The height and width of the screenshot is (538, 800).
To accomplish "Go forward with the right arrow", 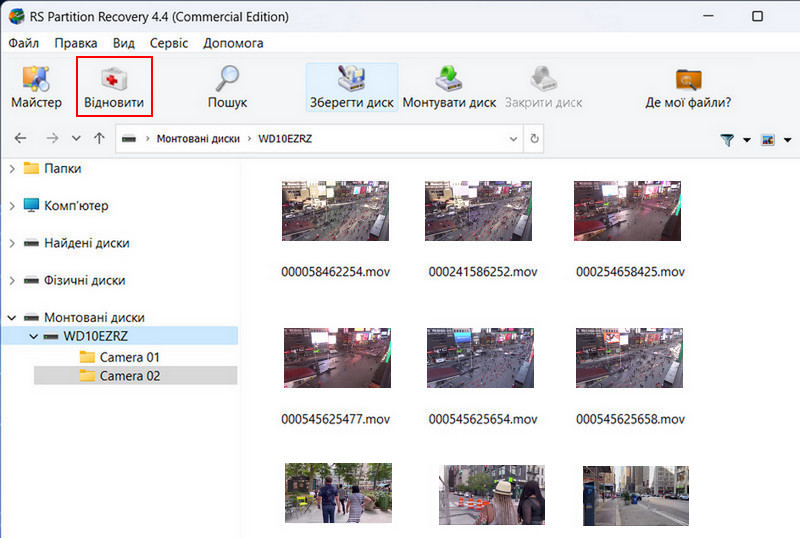I will click(52, 138).
